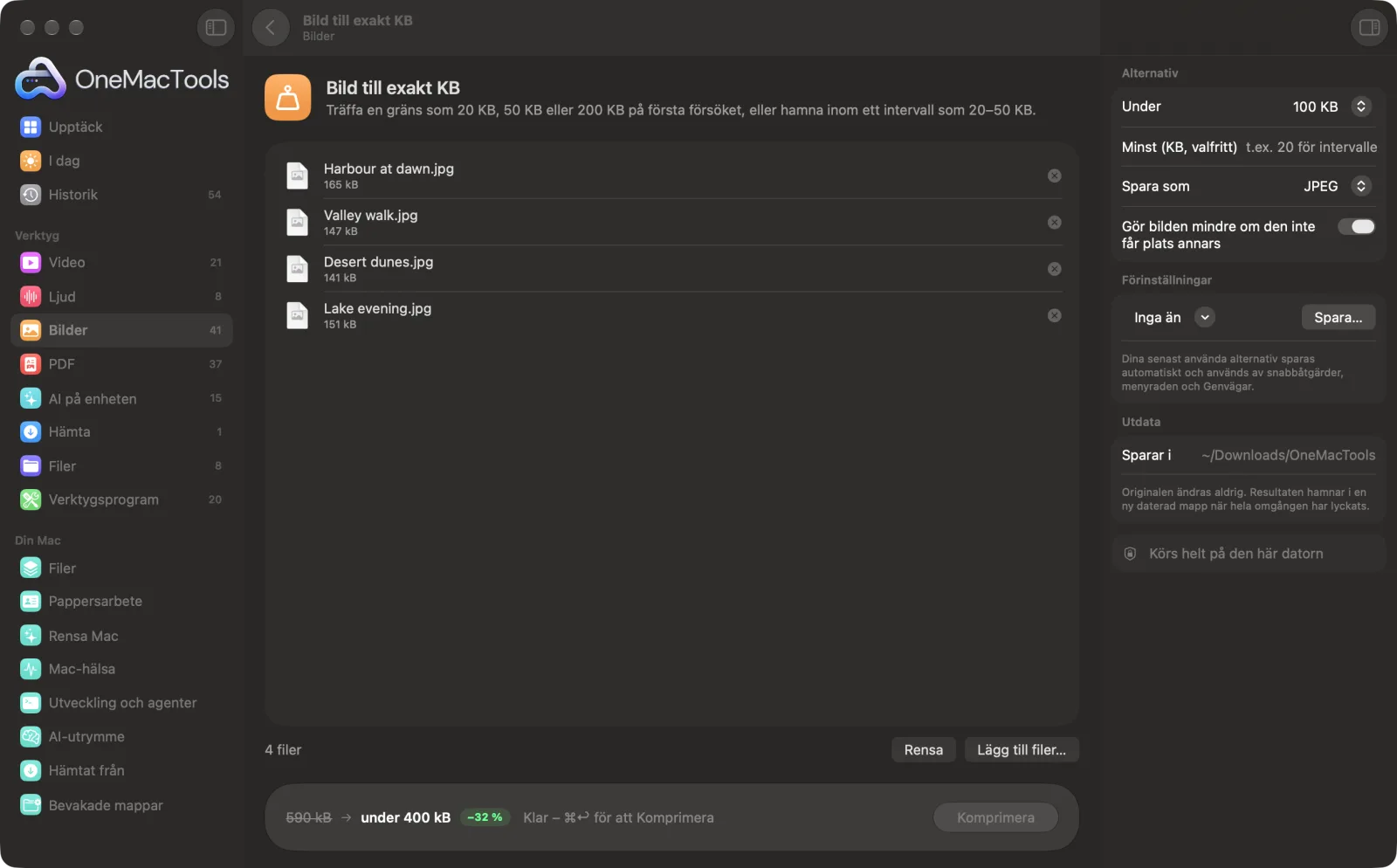Open the AI-utrymme icon
The image size is (1397, 868).
(x=31, y=737)
